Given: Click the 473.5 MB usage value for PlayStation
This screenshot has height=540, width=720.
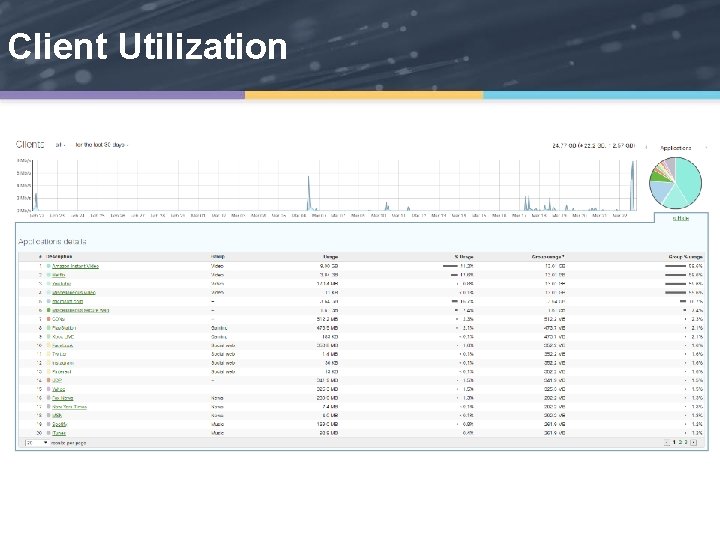Looking at the screenshot, I should [x=327, y=328].
